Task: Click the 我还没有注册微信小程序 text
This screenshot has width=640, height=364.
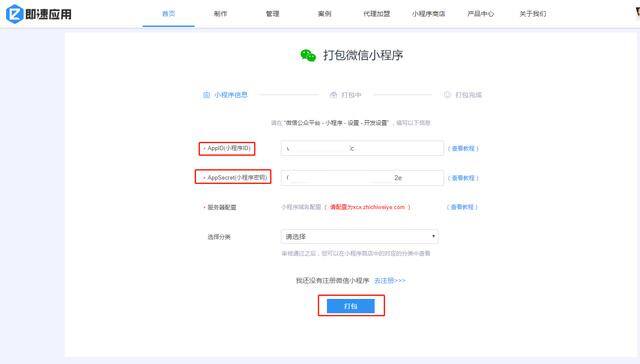Action: coord(333,280)
